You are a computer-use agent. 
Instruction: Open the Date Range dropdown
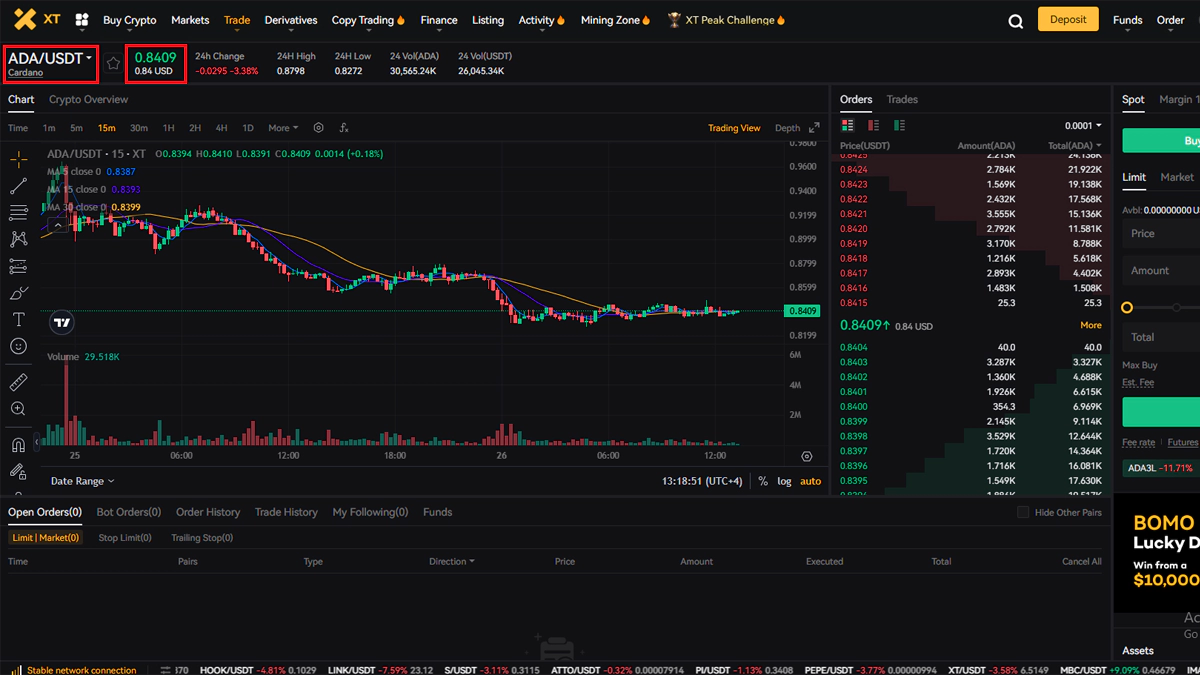click(82, 481)
